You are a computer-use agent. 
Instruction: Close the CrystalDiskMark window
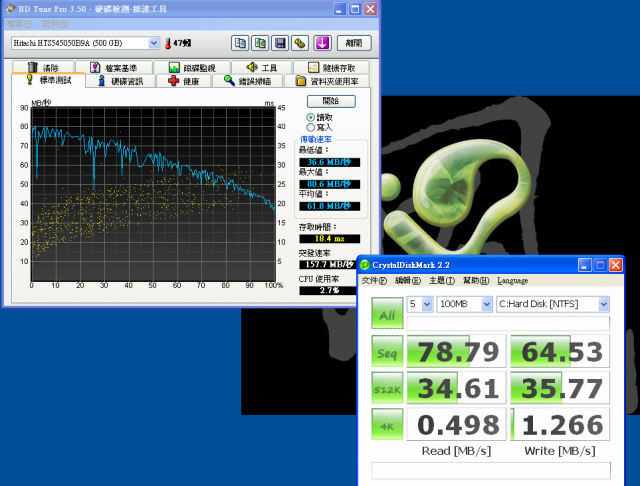point(616,265)
